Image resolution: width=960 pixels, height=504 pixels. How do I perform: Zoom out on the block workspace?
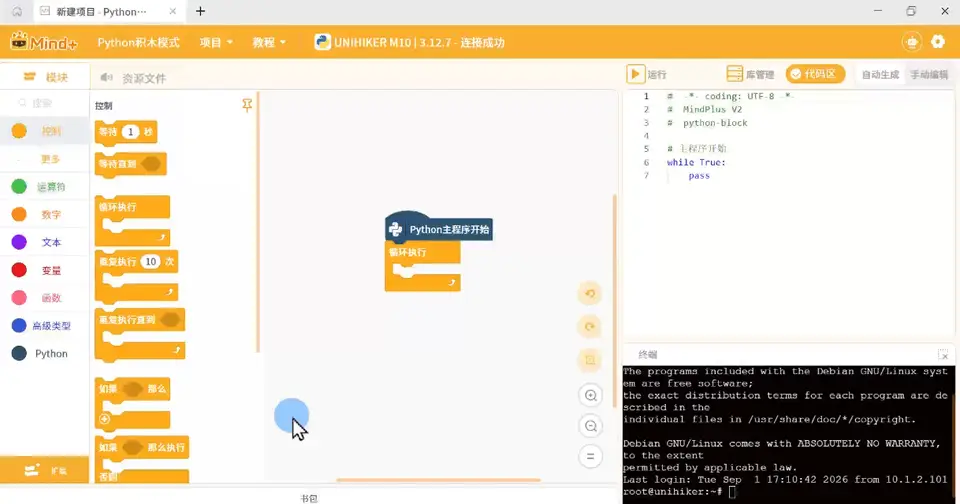click(590, 426)
